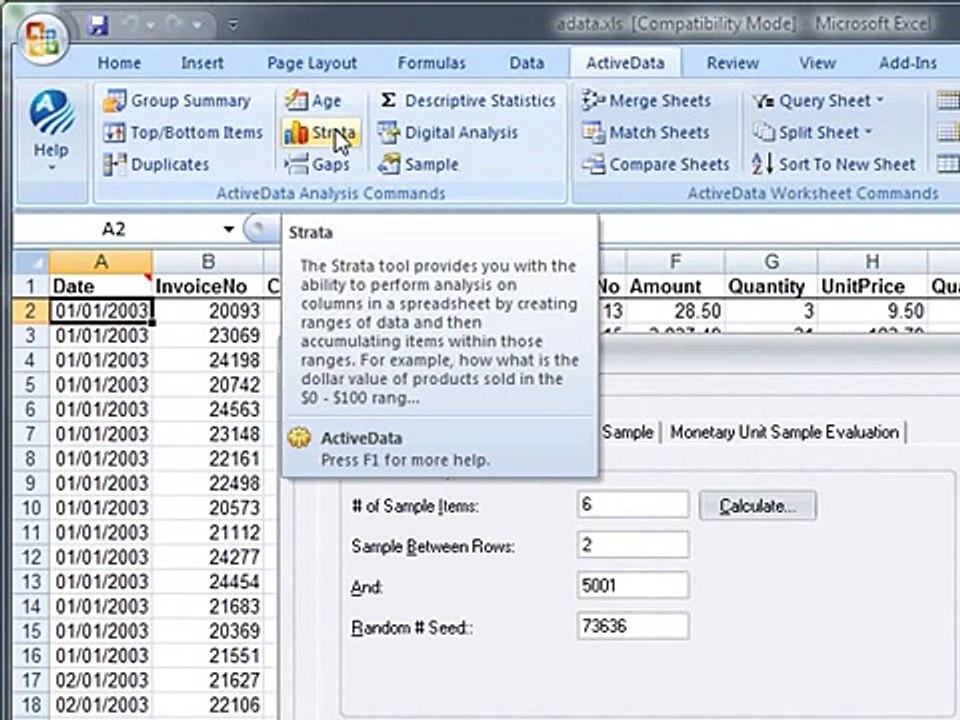Screen dimensions: 960x720
Task: Select the Strata tool
Action: pyautogui.click(x=320, y=132)
